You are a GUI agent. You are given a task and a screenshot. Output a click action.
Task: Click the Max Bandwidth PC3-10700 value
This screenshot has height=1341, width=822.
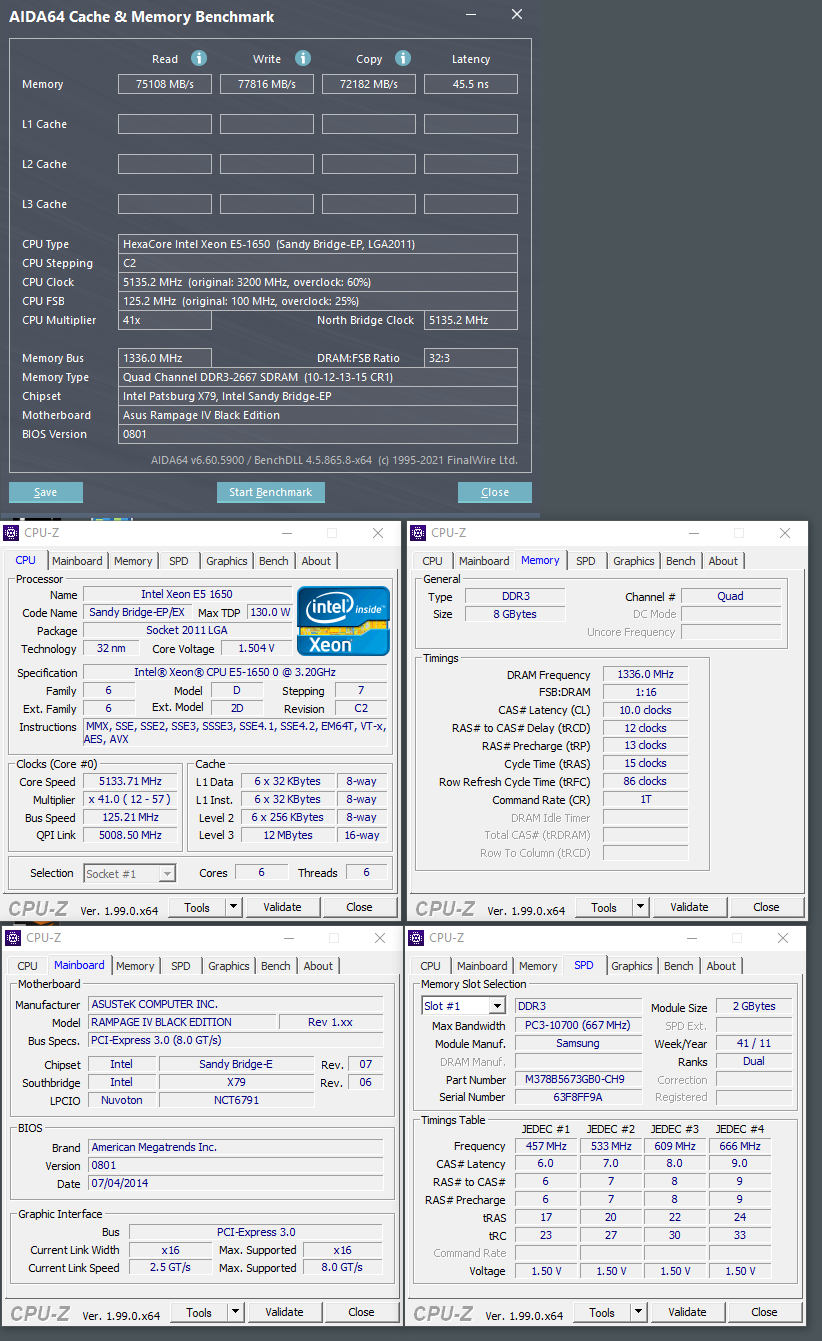pos(578,1025)
